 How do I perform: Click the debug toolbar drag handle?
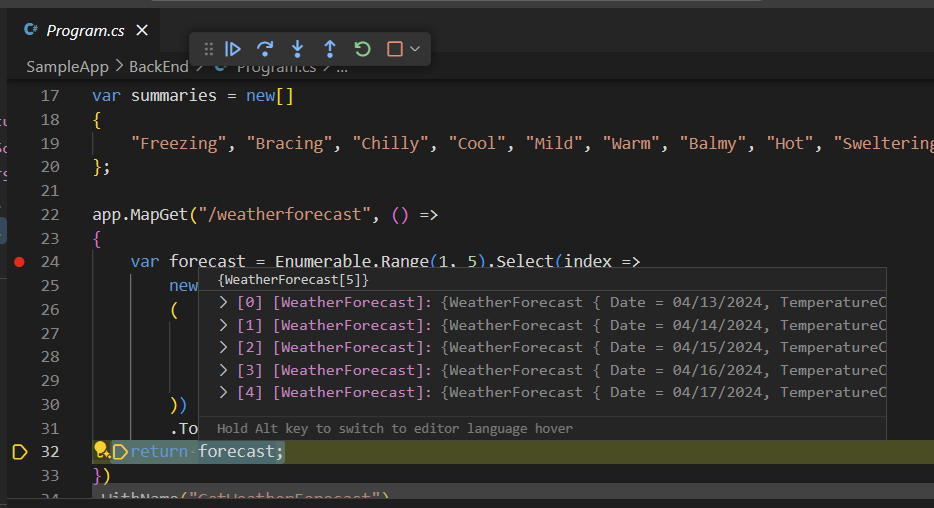point(208,49)
